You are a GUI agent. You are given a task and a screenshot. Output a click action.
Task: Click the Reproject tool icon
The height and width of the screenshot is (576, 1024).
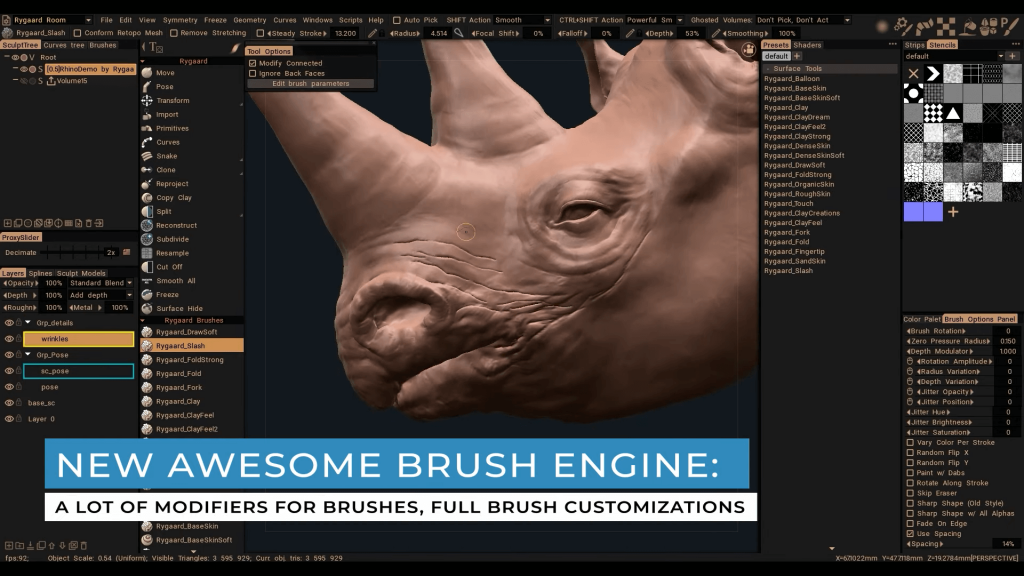(x=147, y=184)
